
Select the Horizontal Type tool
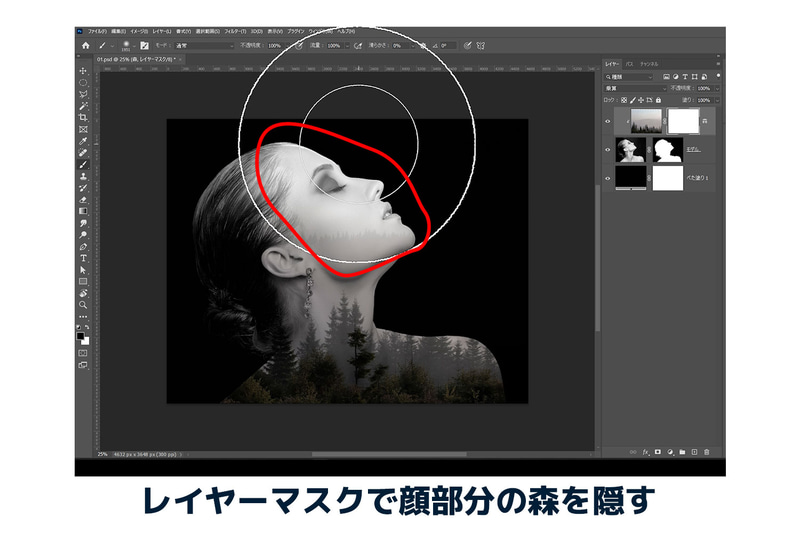click(83, 258)
